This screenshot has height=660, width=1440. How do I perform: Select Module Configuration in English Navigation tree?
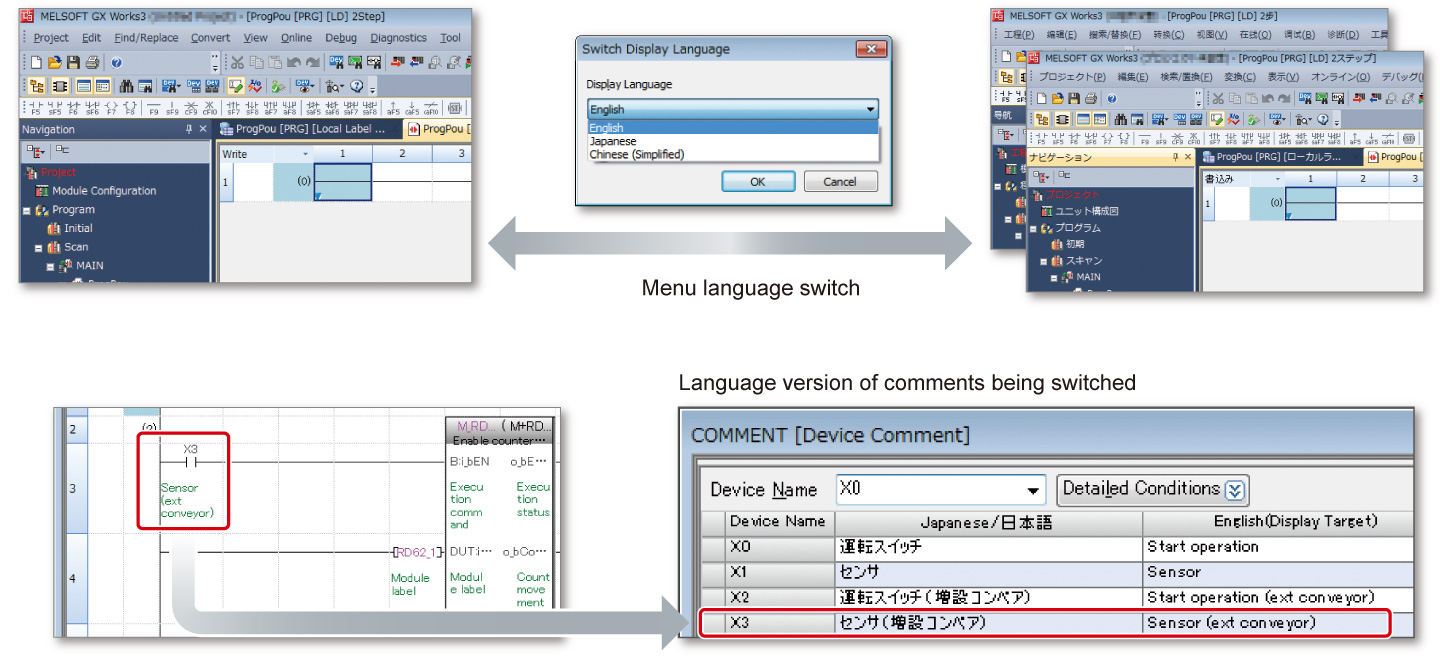point(104,191)
